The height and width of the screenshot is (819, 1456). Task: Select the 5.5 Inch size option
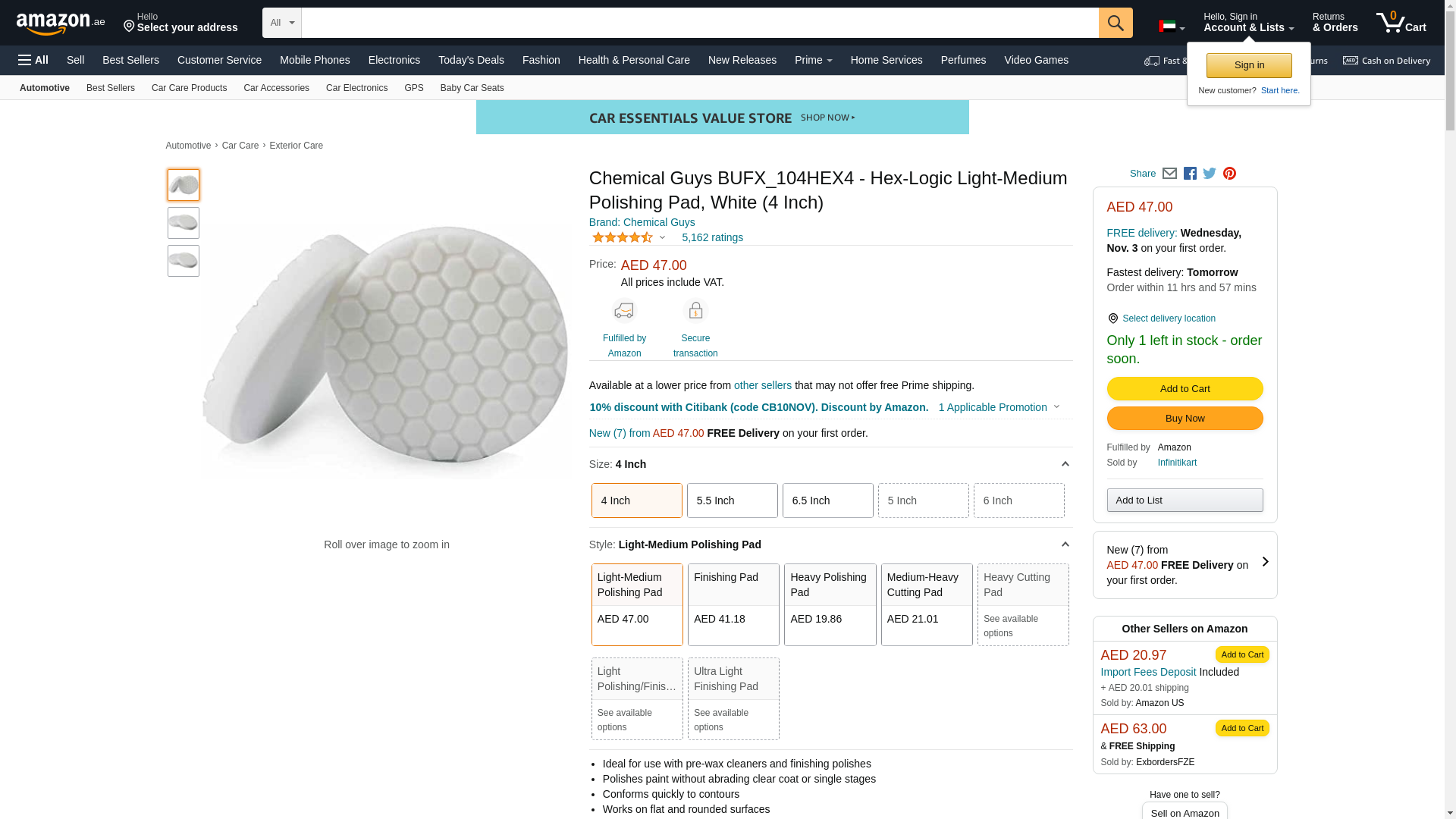[732, 500]
